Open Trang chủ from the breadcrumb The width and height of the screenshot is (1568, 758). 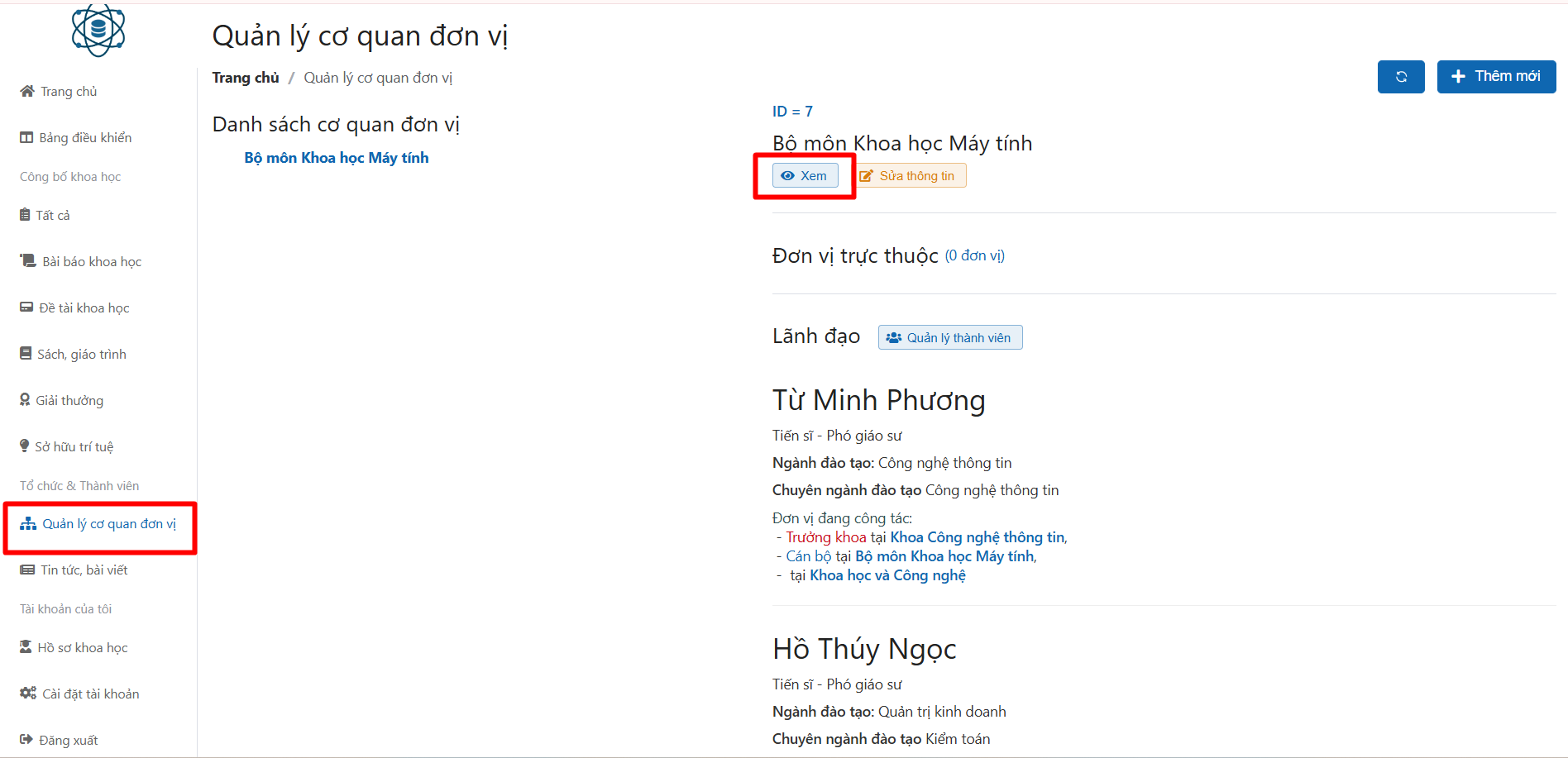click(245, 77)
